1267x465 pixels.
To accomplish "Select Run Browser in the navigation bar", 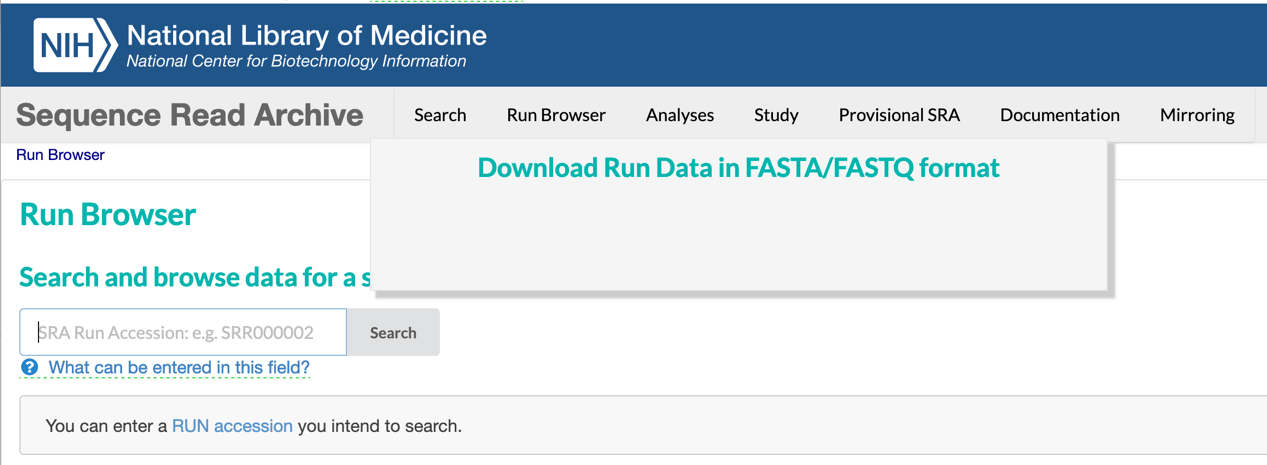I will click(556, 115).
